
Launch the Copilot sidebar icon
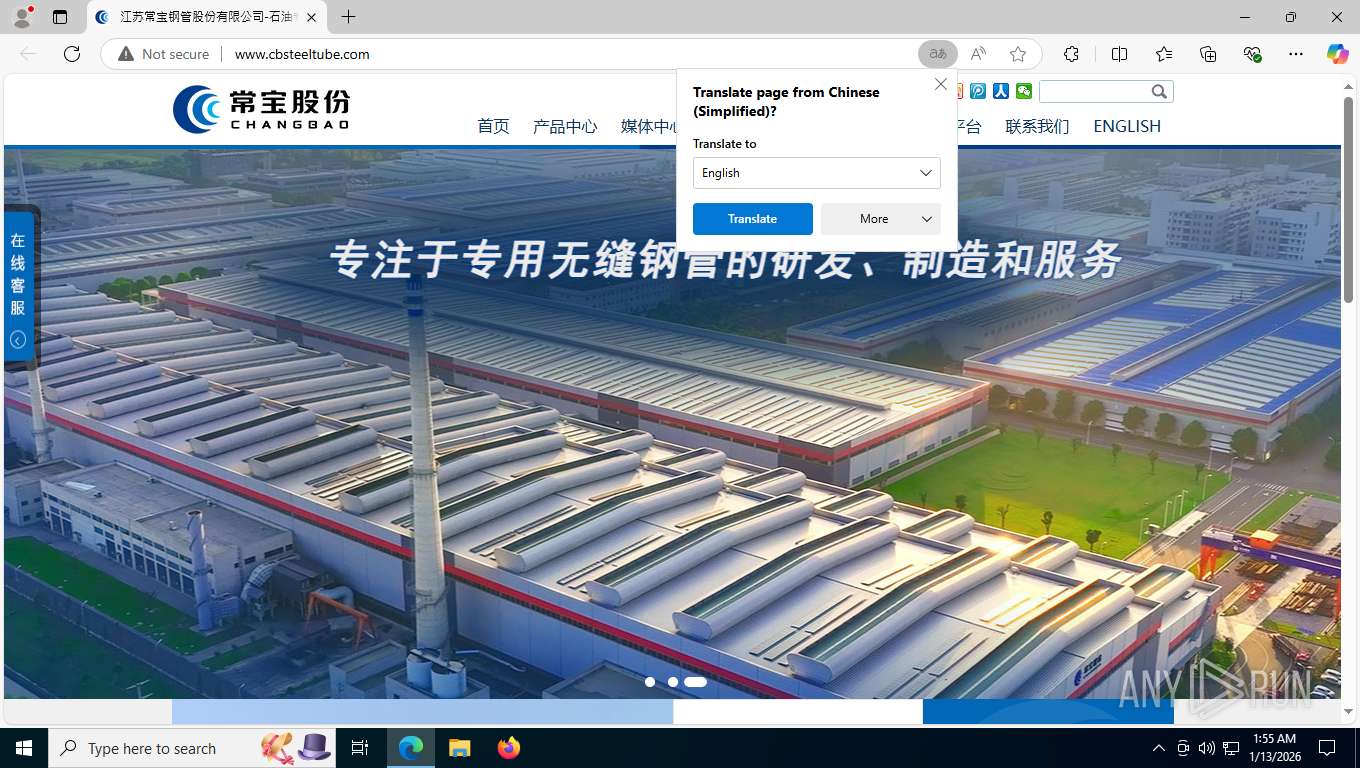(1338, 54)
